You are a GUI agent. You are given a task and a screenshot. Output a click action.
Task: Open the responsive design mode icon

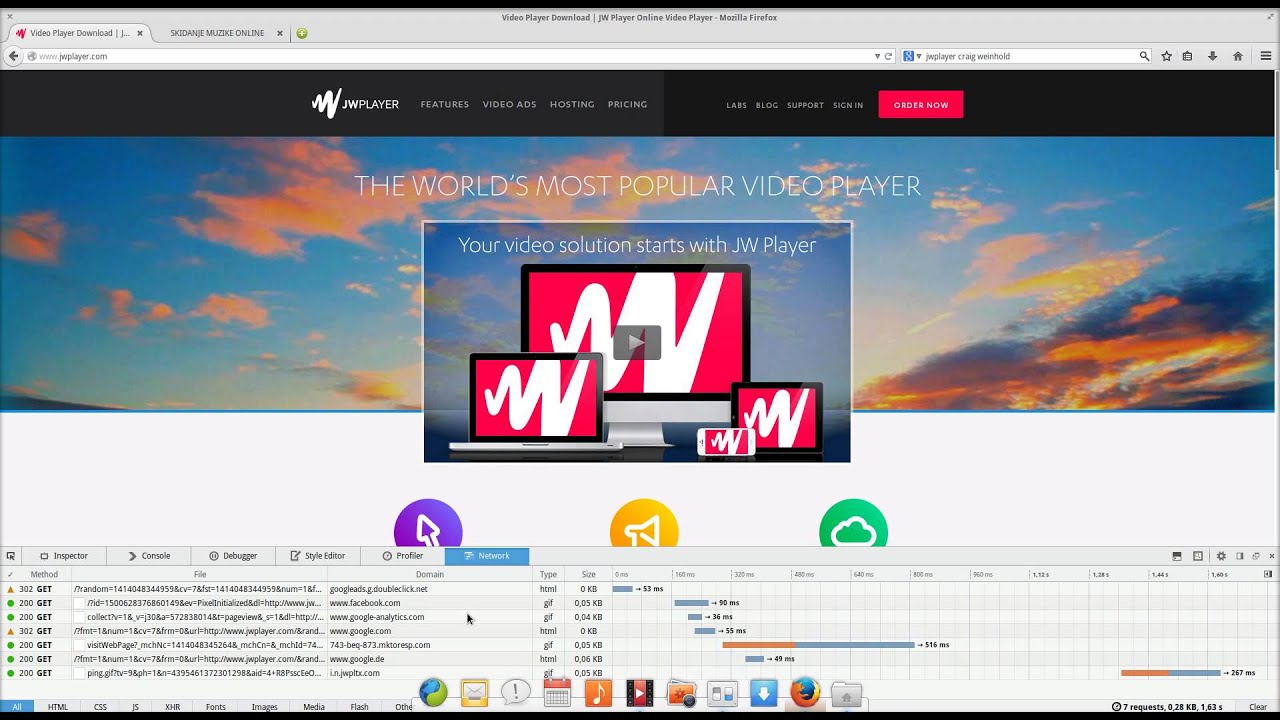[1198, 556]
